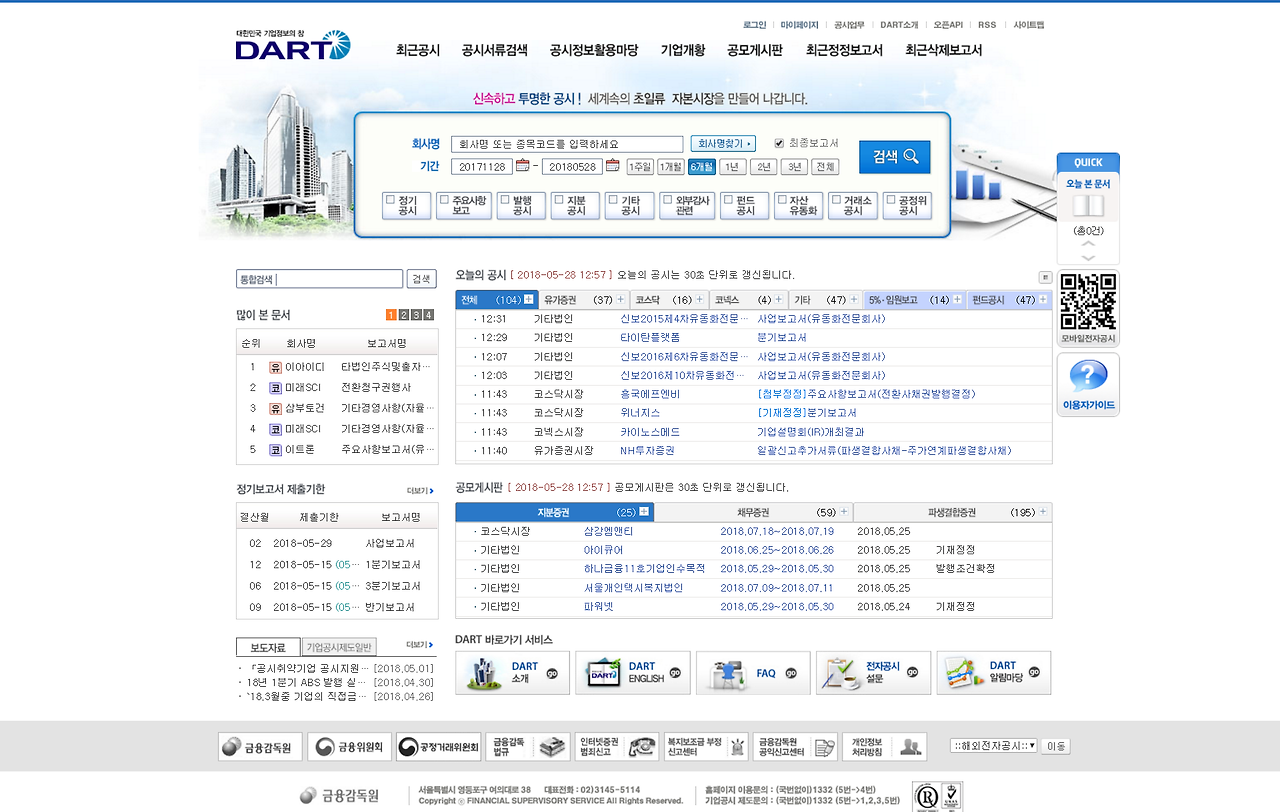Open 인터넷증권 범죄신고 banner
This screenshot has height=812, width=1280.
617,747
